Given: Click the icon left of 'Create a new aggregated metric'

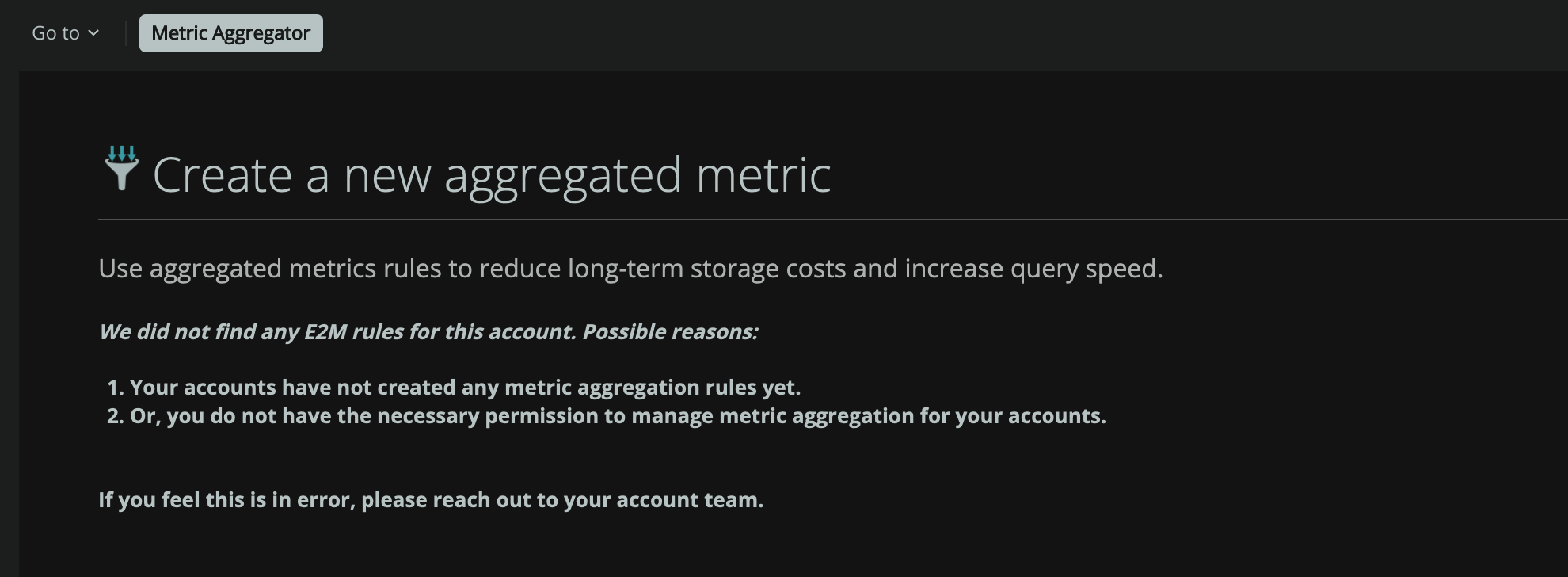Looking at the screenshot, I should [x=123, y=170].
